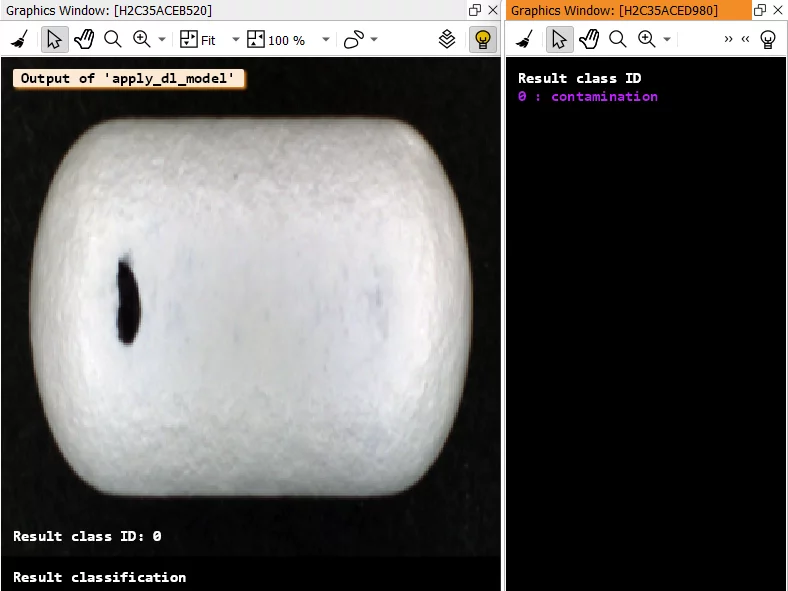Select the hand pan tool in right window
The image size is (788, 591).
(589, 40)
